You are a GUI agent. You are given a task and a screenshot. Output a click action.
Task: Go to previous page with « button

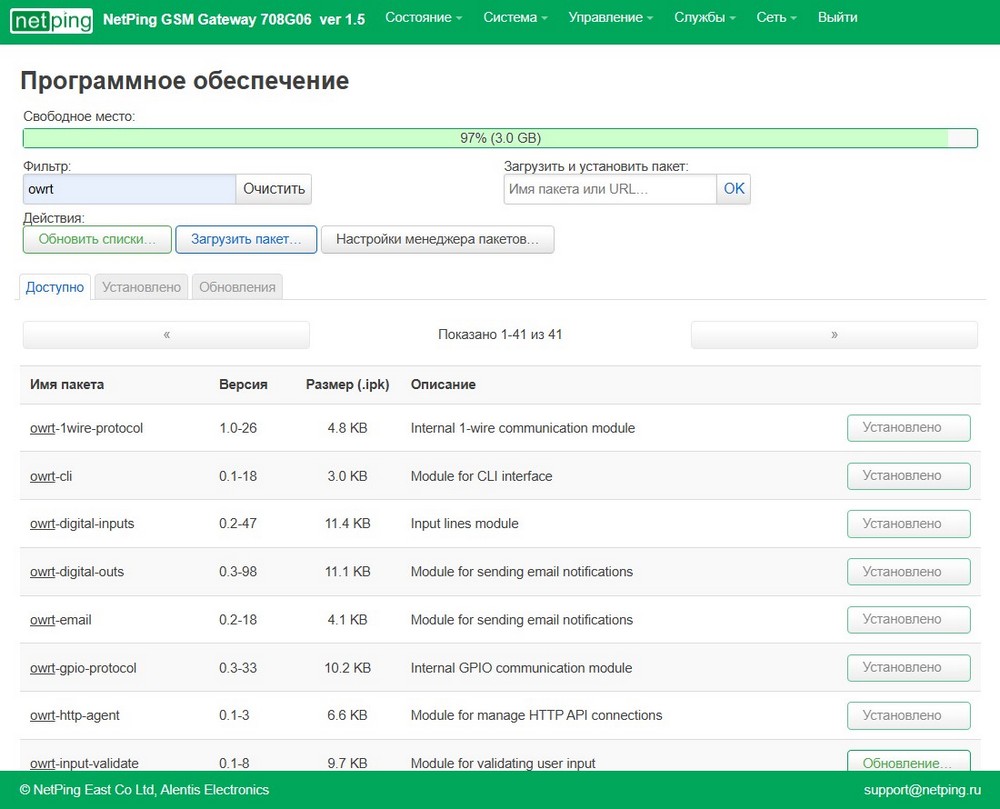[166, 335]
